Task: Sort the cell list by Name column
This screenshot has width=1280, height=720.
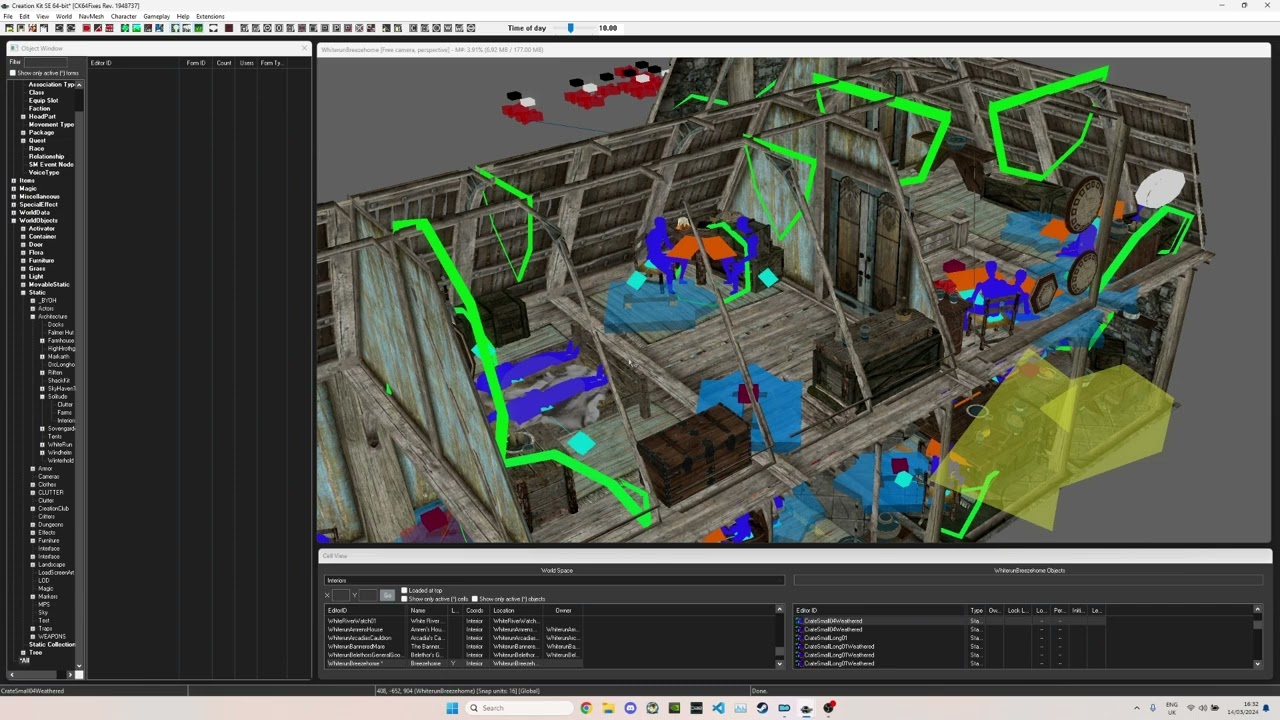Action: tap(428, 610)
